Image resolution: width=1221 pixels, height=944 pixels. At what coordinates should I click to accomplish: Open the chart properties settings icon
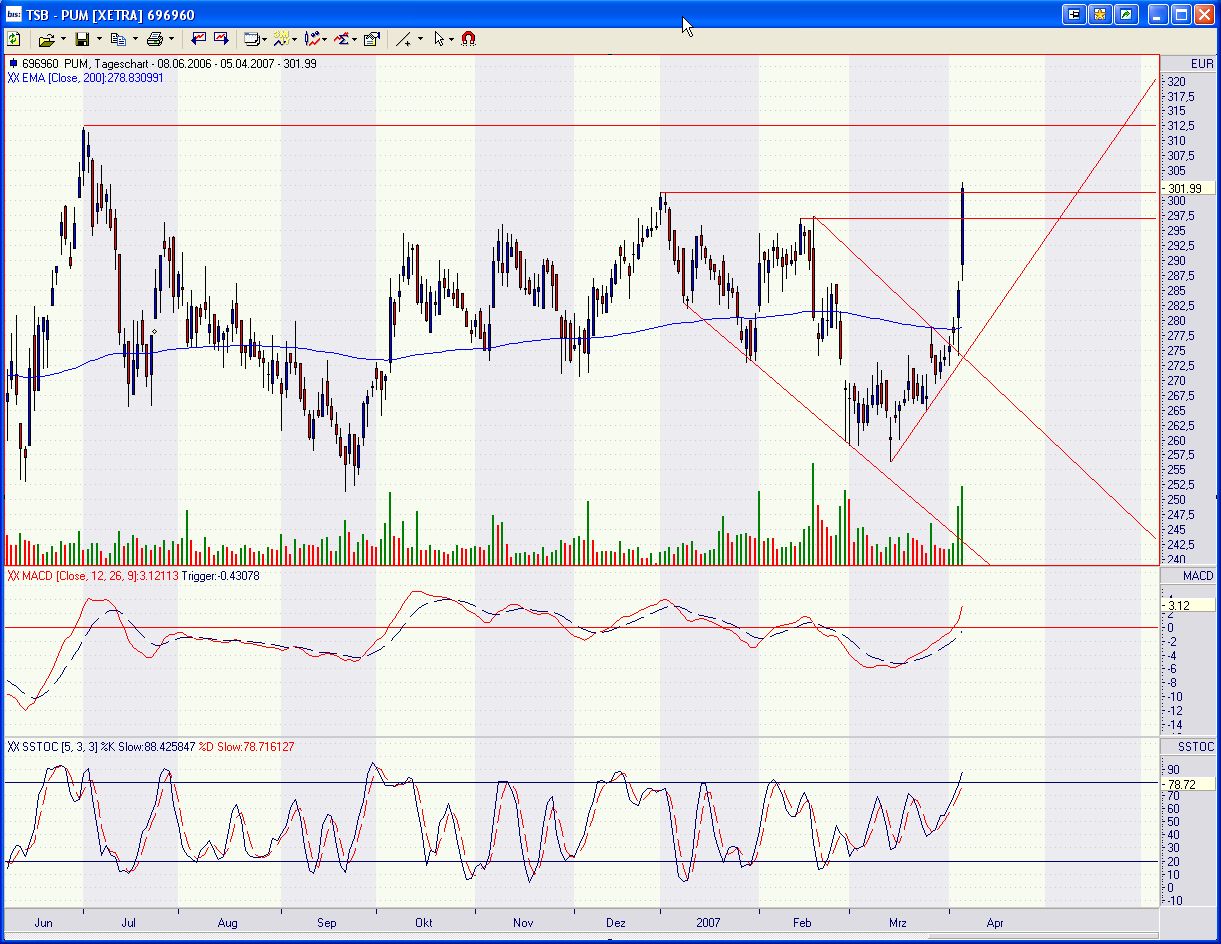click(x=372, y=39)
